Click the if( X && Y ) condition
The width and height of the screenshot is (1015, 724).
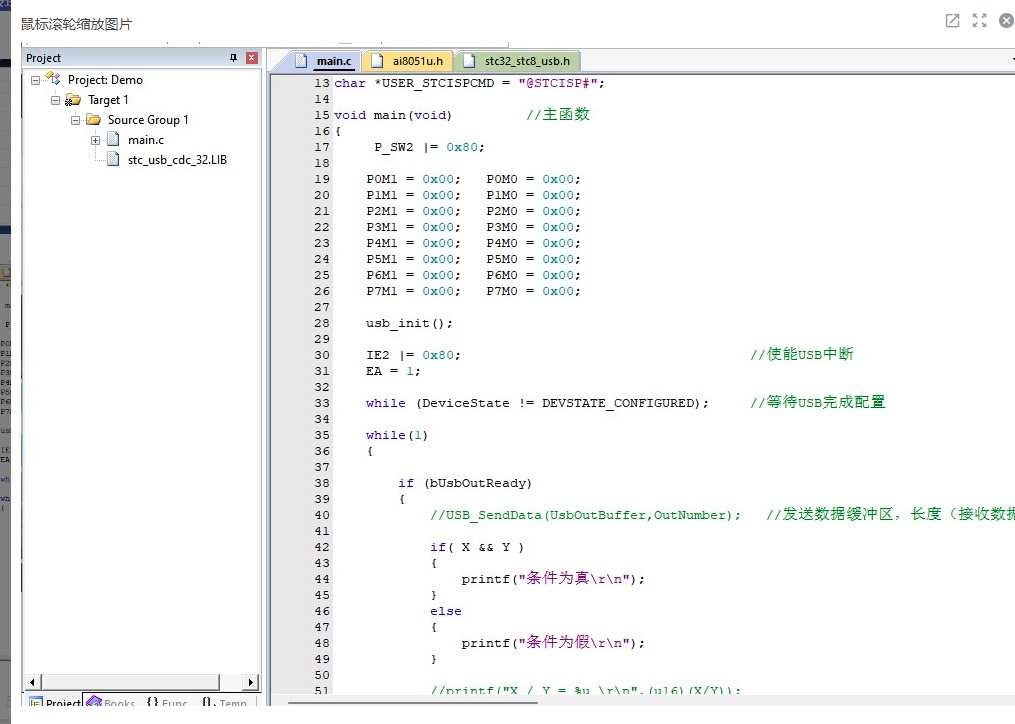tap(477, 547)
